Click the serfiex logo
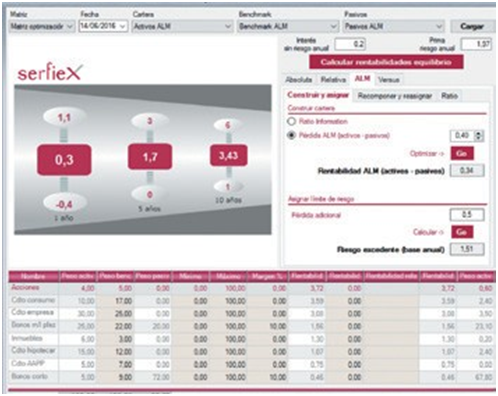 point(50,71)
